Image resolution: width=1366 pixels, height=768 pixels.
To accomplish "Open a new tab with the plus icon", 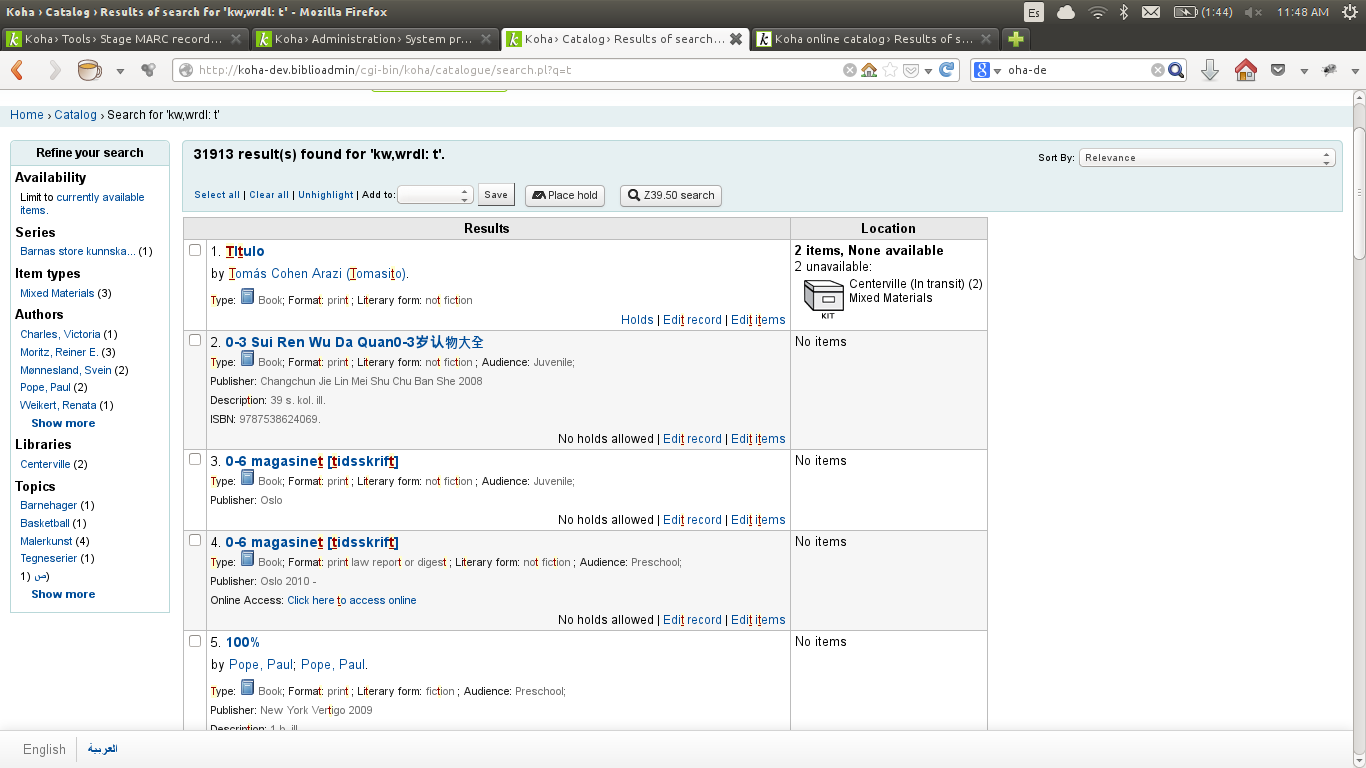I will tap(1015, 39).
